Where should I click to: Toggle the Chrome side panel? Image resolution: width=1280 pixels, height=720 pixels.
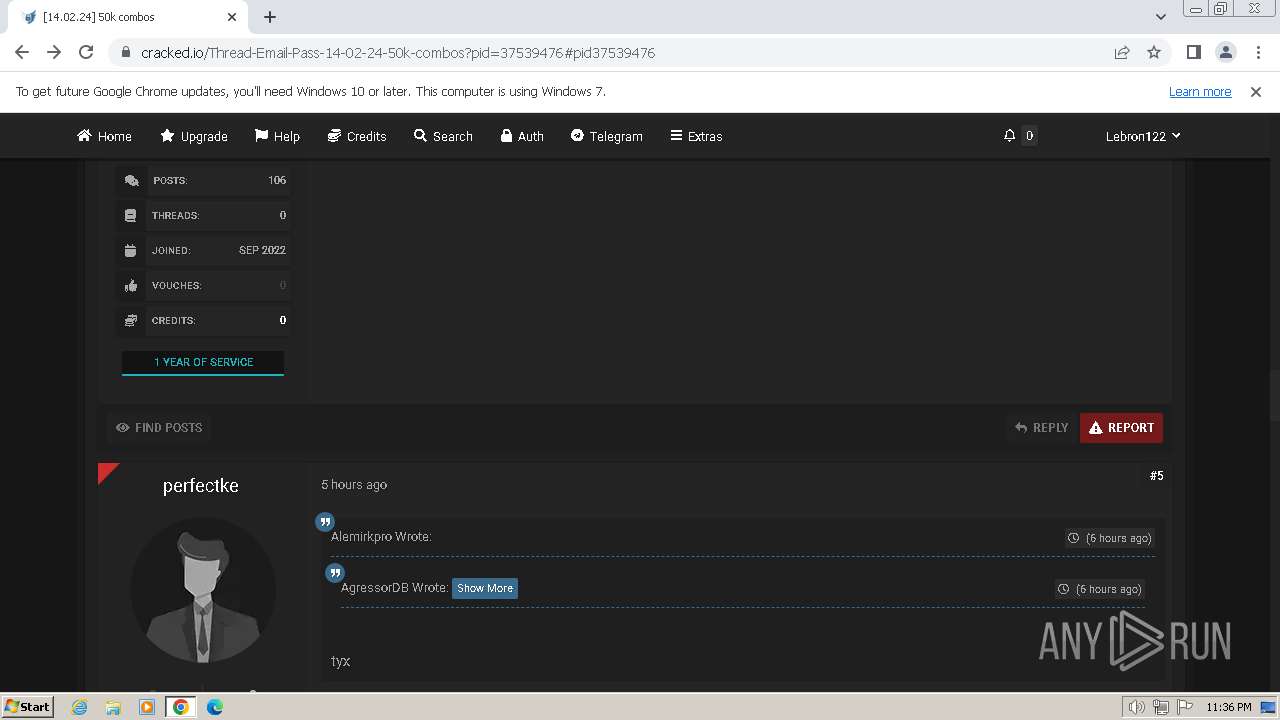[1193, 53]
